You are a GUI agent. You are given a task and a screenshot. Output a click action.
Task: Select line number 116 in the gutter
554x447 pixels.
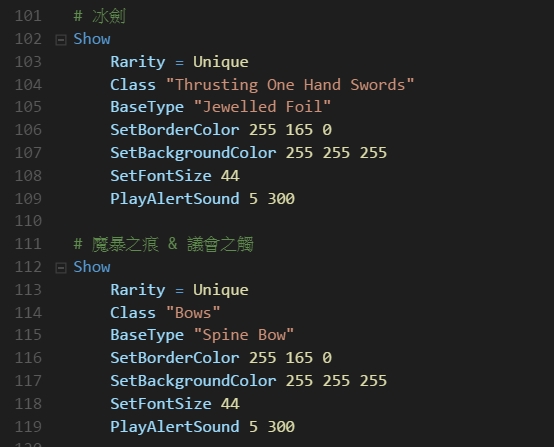(x=28, y=358)
